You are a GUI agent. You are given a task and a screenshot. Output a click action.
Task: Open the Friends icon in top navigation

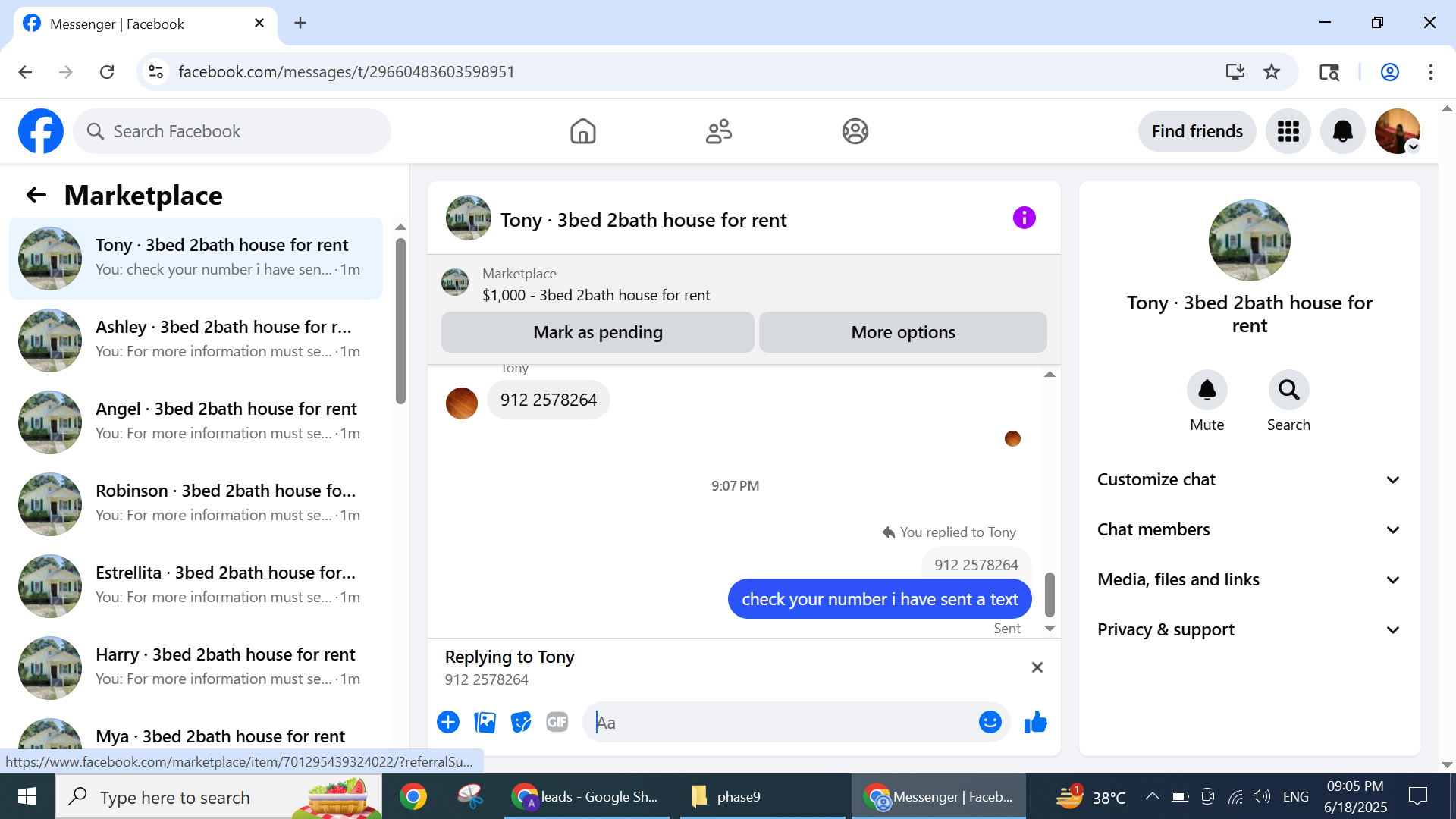pos(718,131)
